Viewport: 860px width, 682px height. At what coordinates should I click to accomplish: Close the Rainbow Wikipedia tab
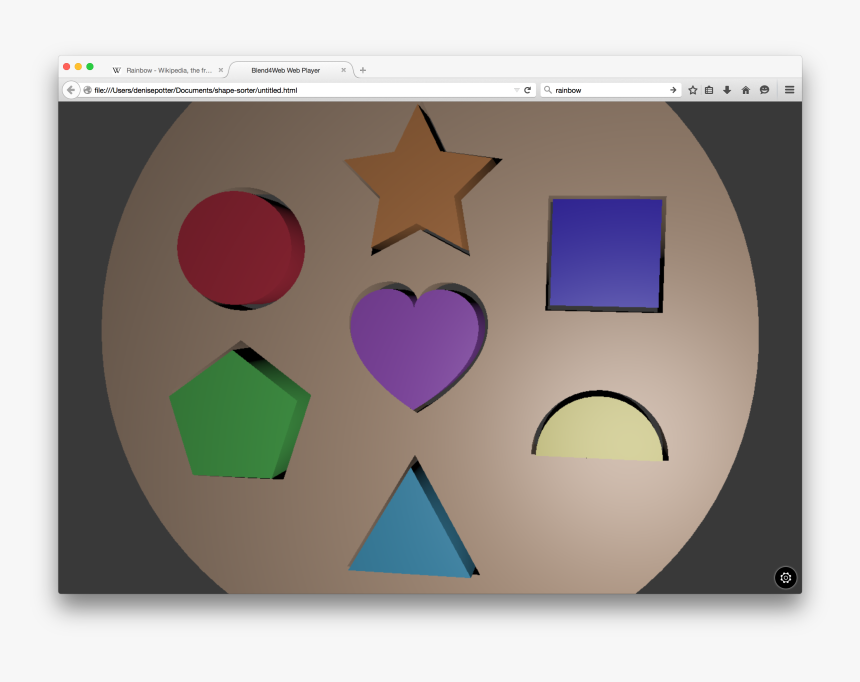(x=220, y=70)
